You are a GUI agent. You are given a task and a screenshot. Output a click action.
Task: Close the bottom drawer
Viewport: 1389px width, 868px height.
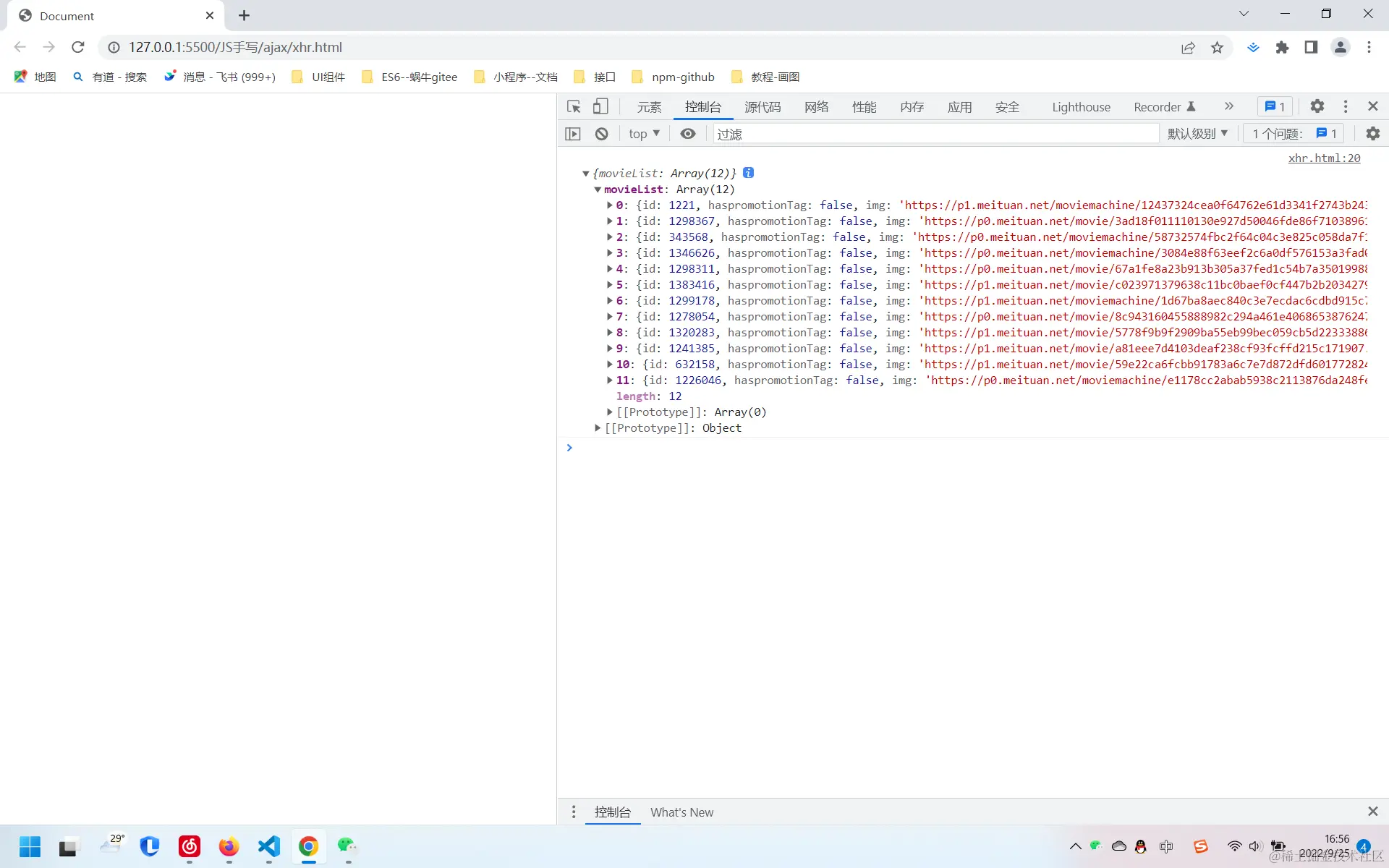tap(1373, 812)
